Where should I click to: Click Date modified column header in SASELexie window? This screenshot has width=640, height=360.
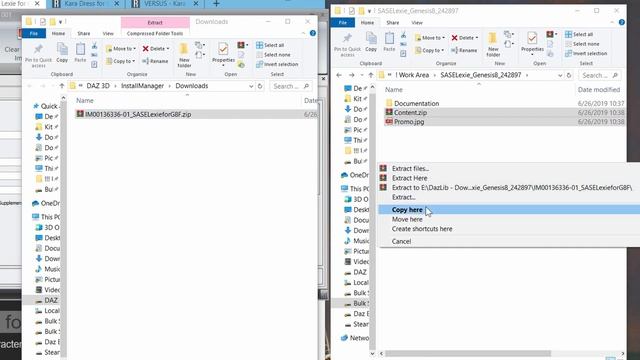tap(599, 90)
